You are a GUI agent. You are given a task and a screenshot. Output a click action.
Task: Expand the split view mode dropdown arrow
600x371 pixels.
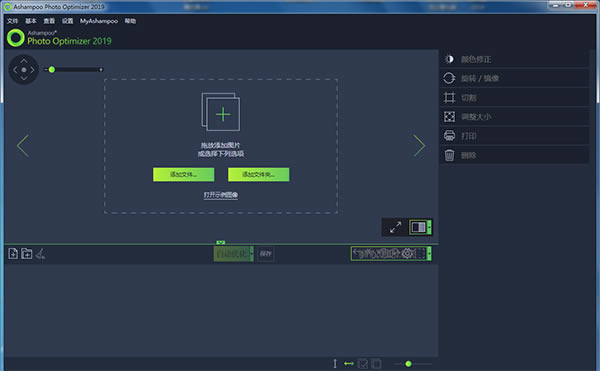(430, 227)
